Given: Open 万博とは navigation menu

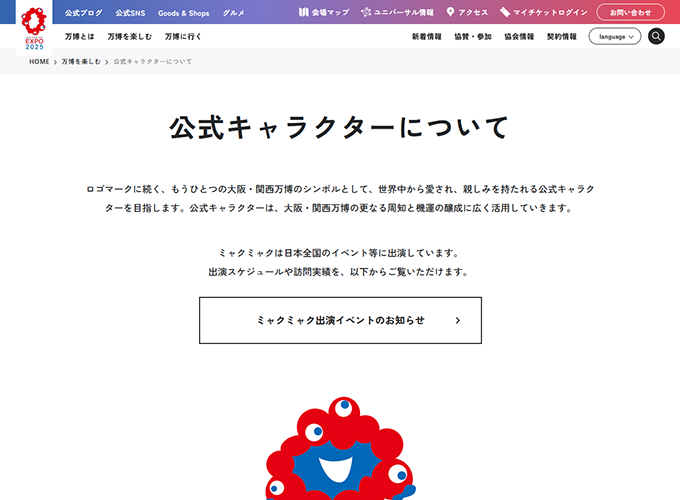Looking at the screenshot, I should click(x=79, y=37).
